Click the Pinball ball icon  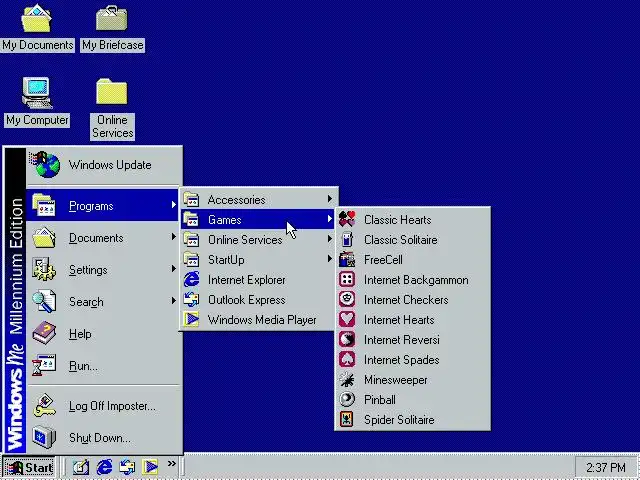coord(347,400)
